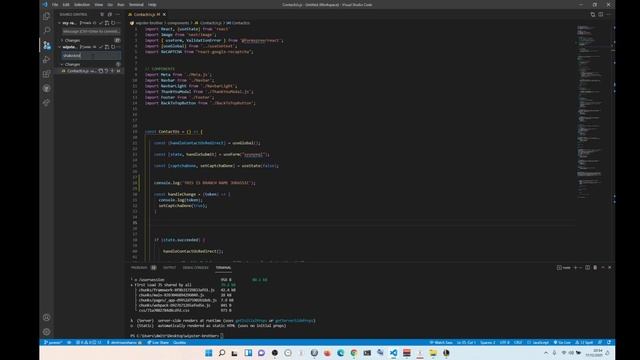This screenshot has height=360, width=640.
Task: Change indentation via Spaces: 2
Action: 487,342
